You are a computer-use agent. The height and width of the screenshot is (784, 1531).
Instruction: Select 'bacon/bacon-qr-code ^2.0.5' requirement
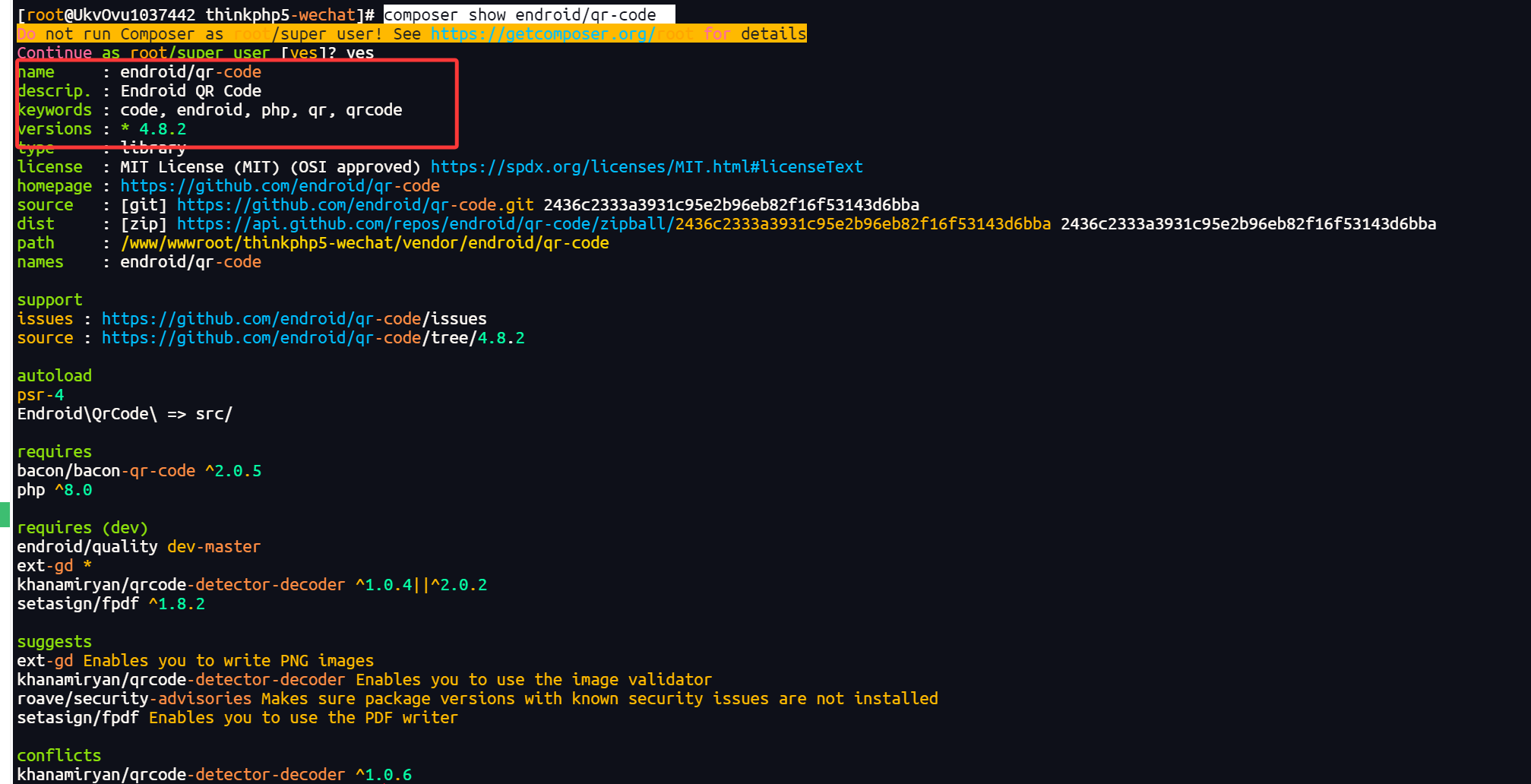click(139, 471)
